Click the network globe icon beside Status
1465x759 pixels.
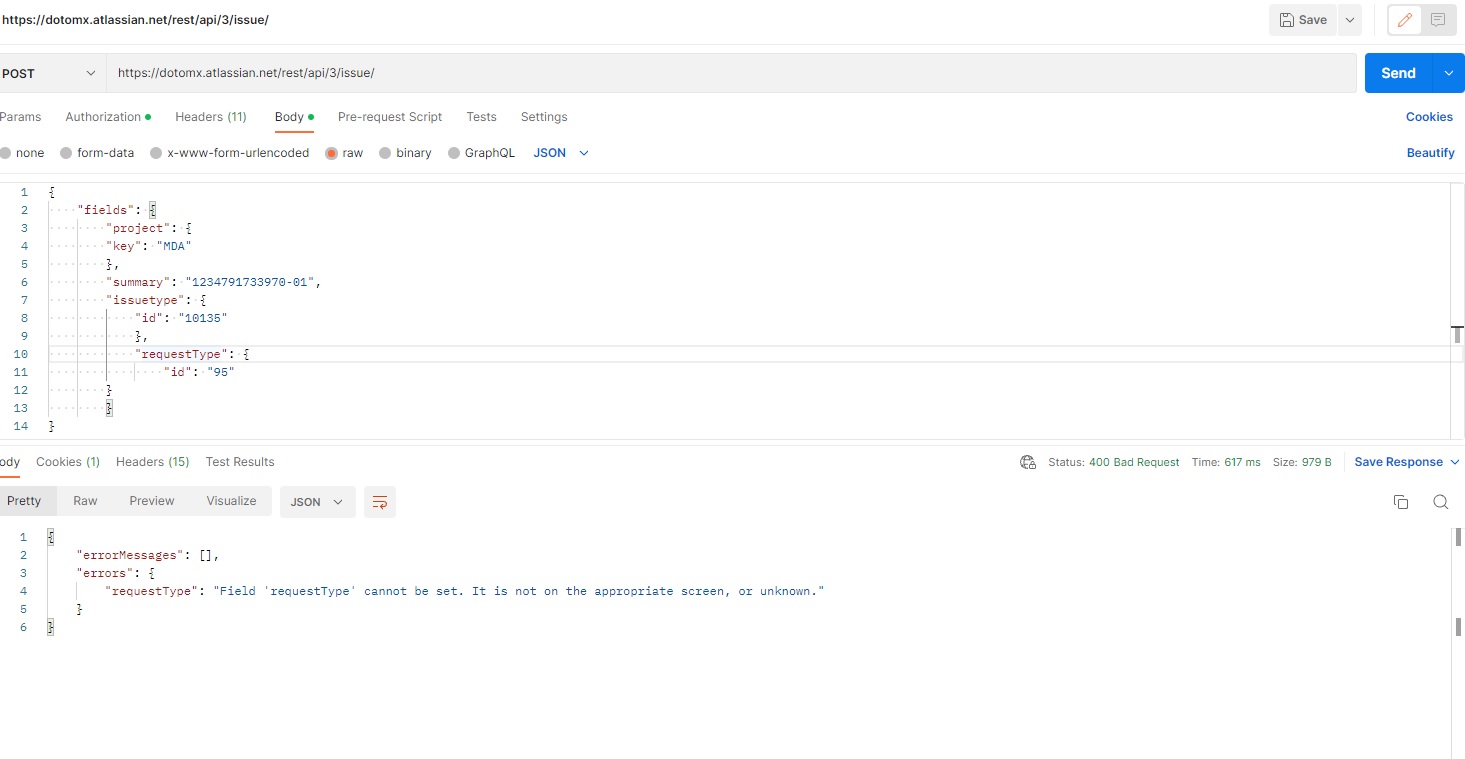(x=1028, y=462)
